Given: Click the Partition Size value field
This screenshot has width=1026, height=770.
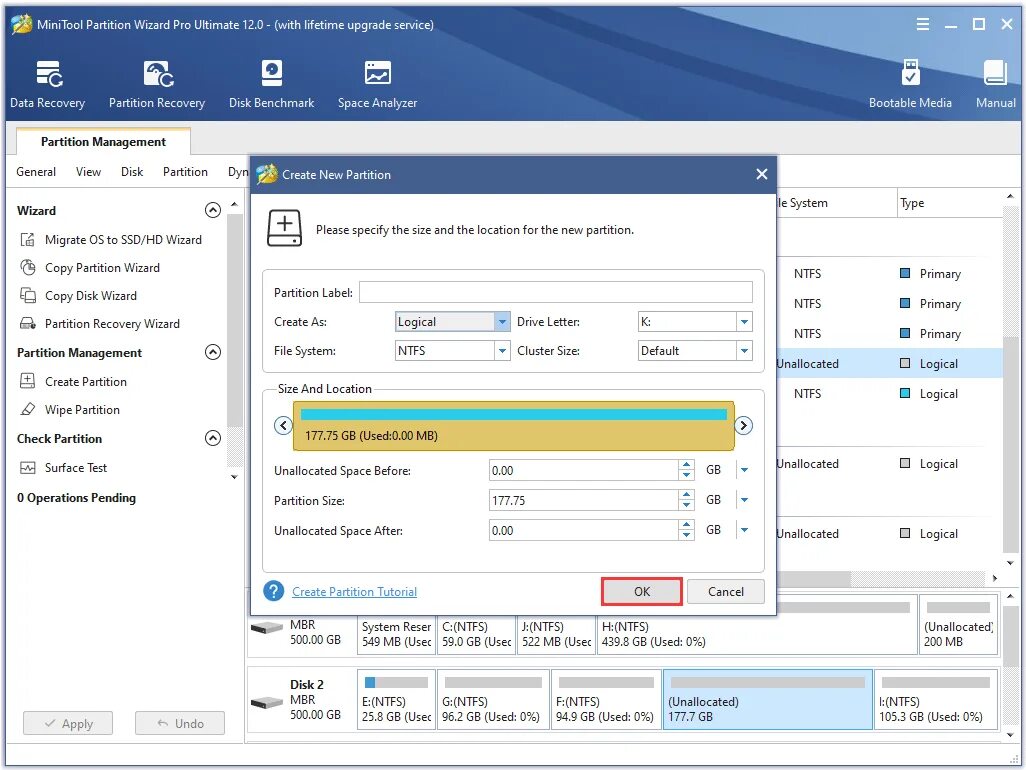Looking at the screenshot, I should point(584,500).
